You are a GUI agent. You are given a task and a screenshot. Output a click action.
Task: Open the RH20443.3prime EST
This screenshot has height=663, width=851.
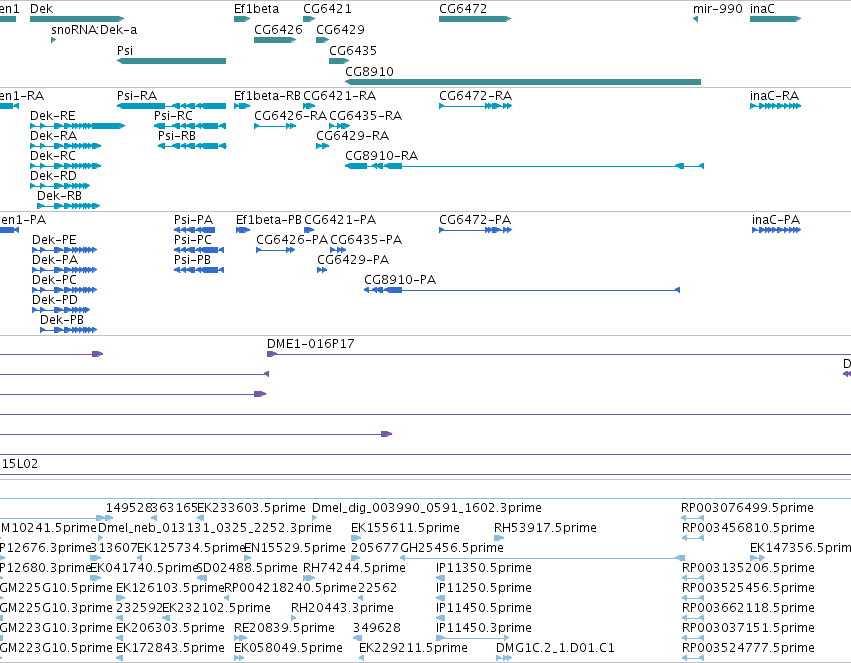tap(295, 618)
